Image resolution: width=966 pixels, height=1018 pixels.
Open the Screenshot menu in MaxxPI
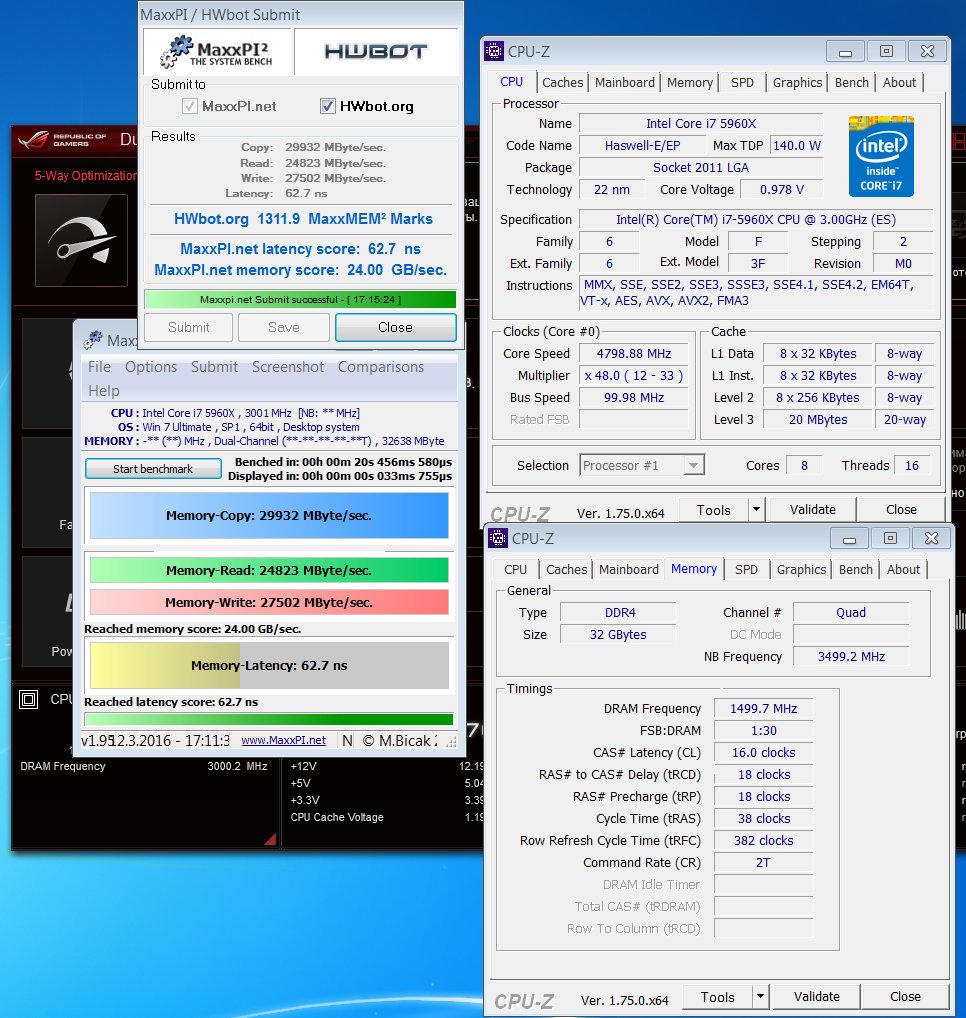288,367
